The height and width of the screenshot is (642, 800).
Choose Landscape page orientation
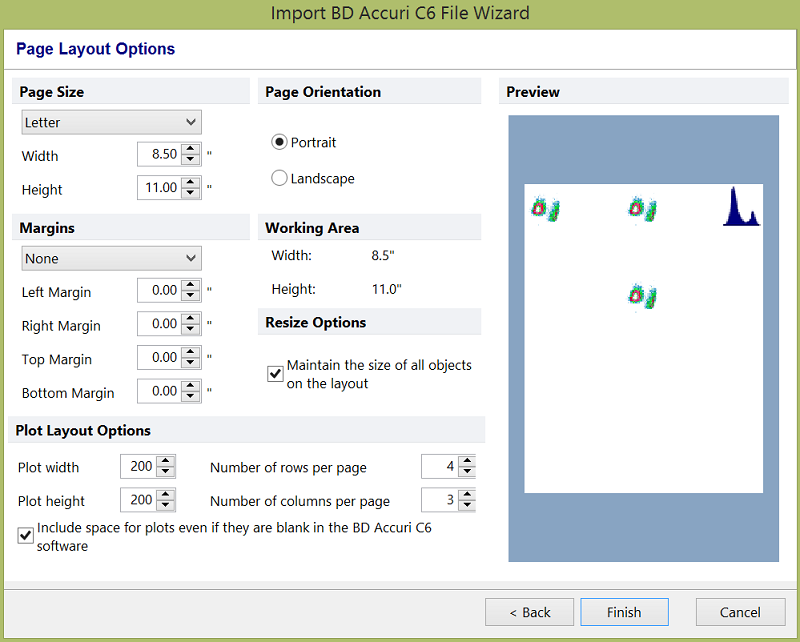coord(280,179)
